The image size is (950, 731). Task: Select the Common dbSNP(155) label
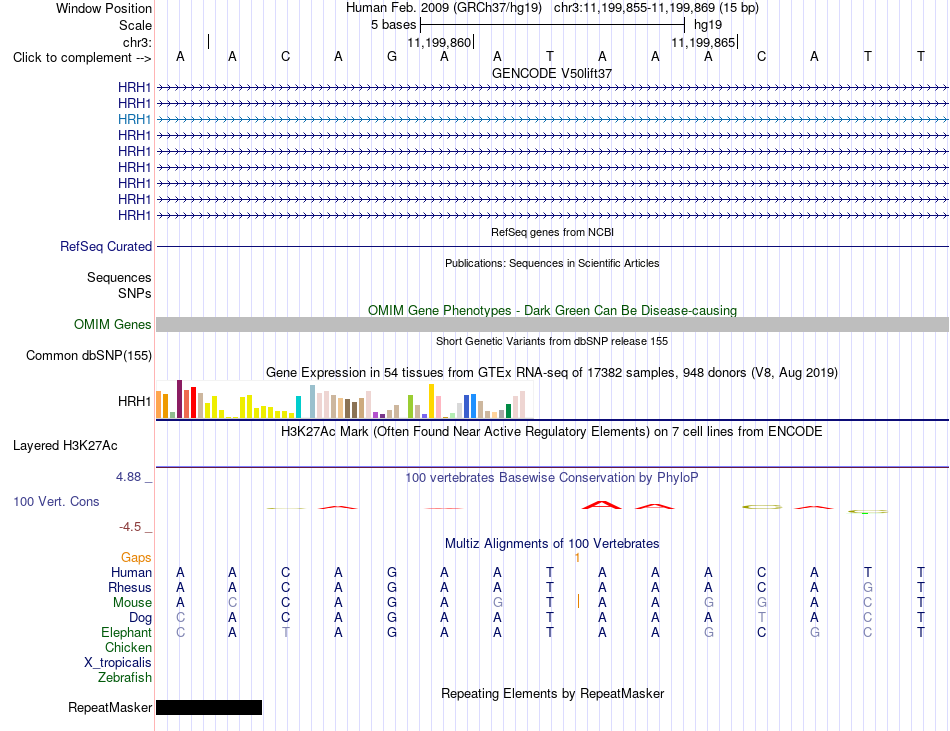click(x=89, y=356)
